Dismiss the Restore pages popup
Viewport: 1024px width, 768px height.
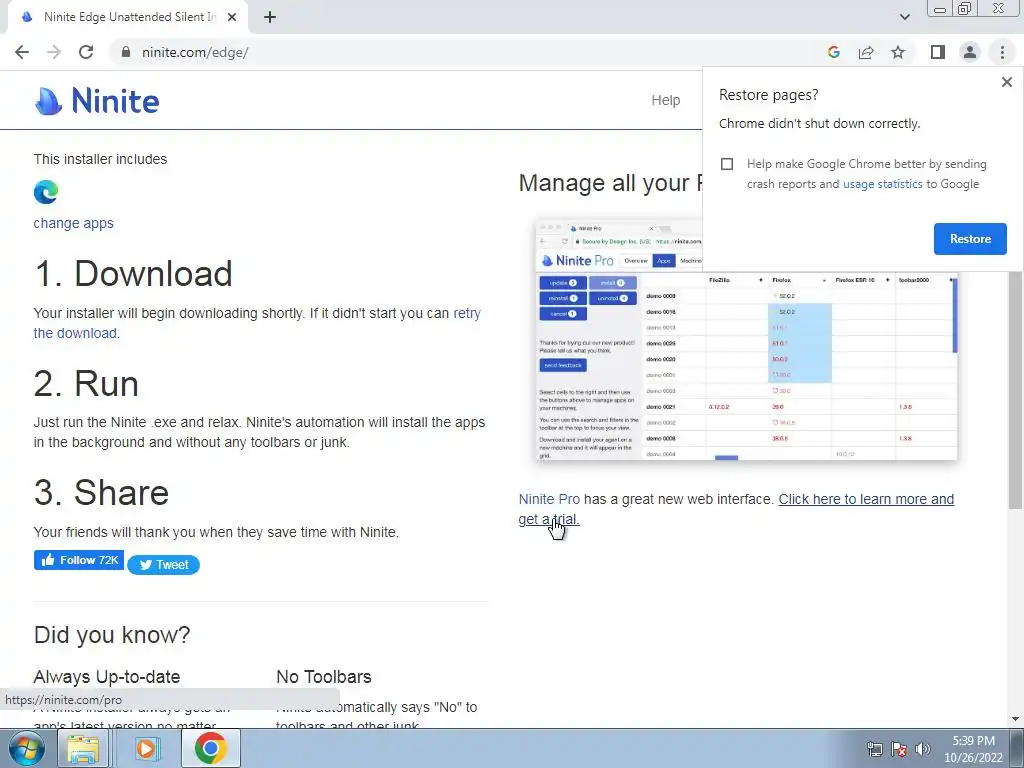pyautogui.click(x=1006, y=82)
